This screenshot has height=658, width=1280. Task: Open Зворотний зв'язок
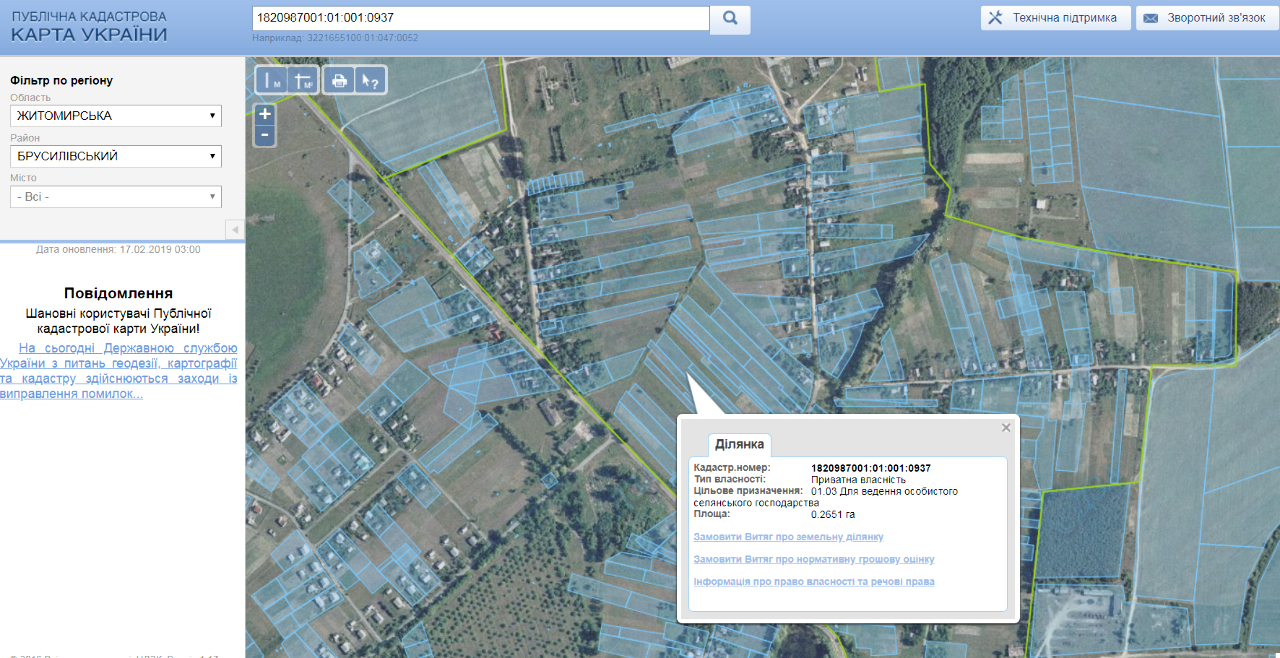tap(1207, 18)
